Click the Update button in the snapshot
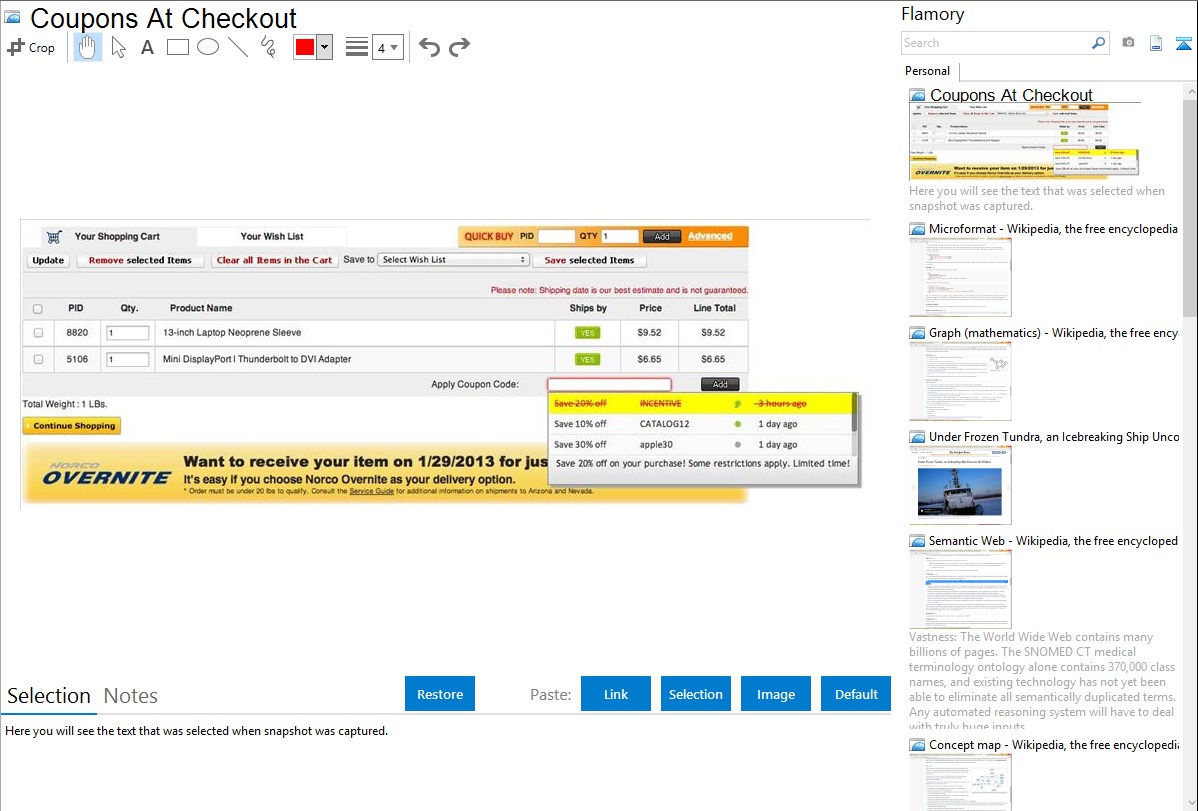Image resolution: width=1198 pixels, height=811 pixels. coord(48,260)
